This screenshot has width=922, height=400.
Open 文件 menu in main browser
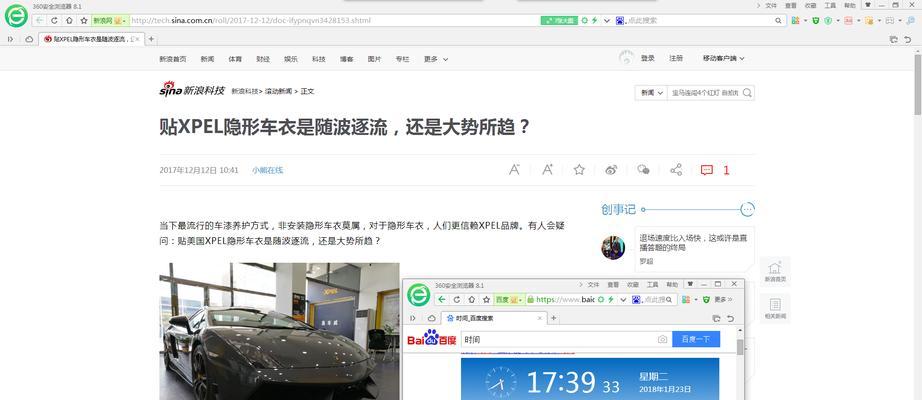tap(770, 5)
